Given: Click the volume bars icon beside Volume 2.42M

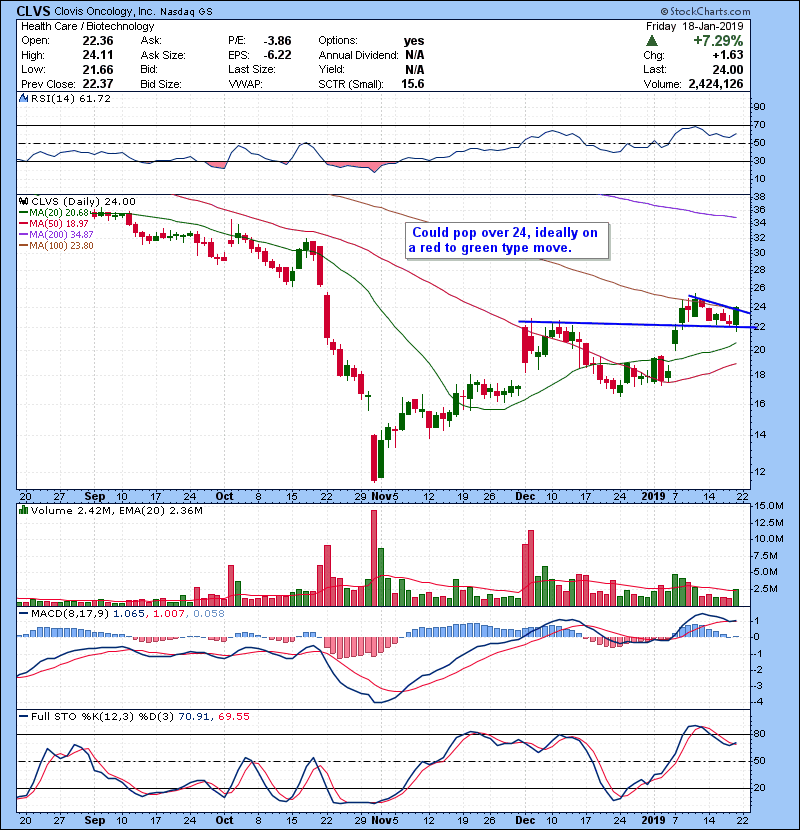Looking at the screenshot, I should (23, 510).
